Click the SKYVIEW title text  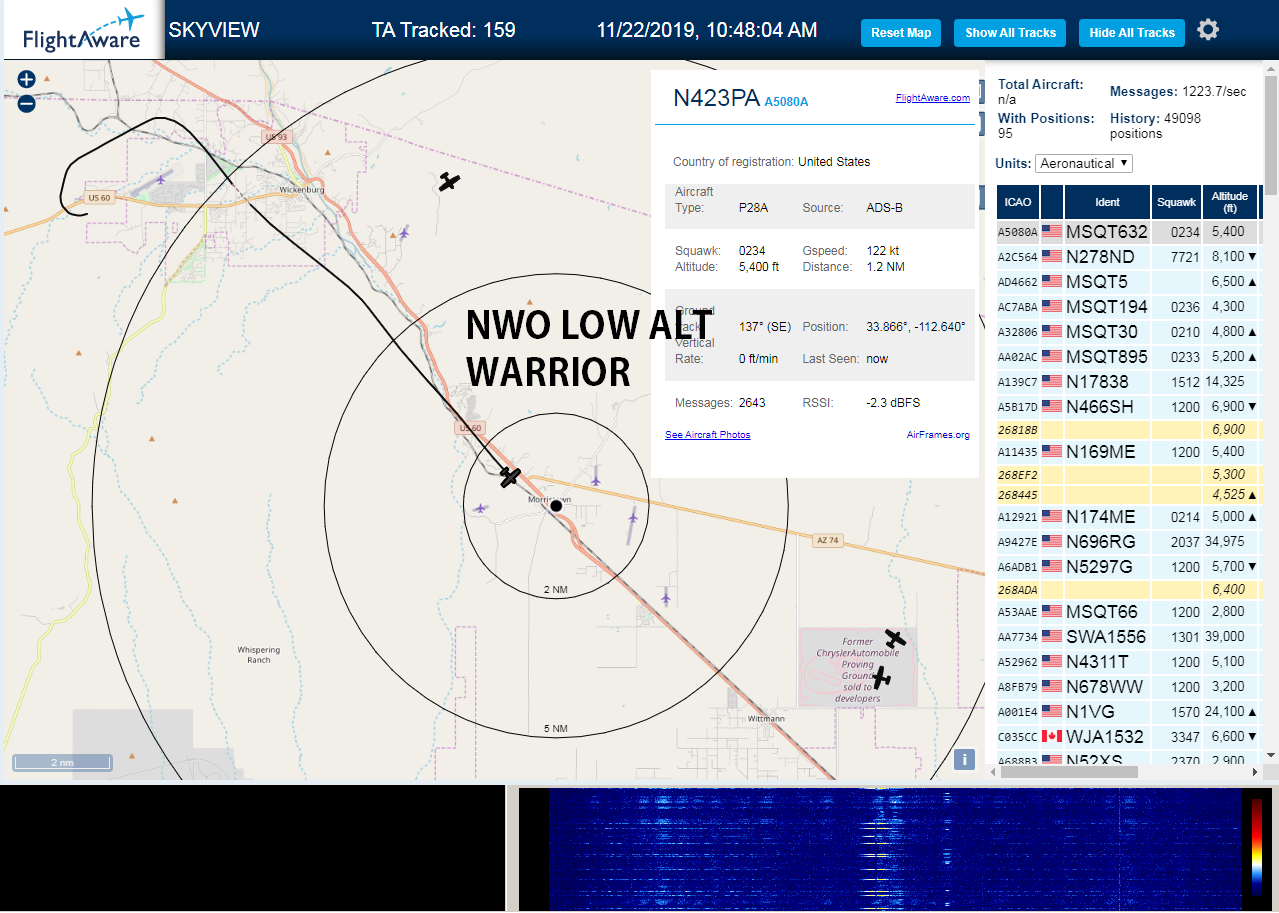[x=214, y=30]
